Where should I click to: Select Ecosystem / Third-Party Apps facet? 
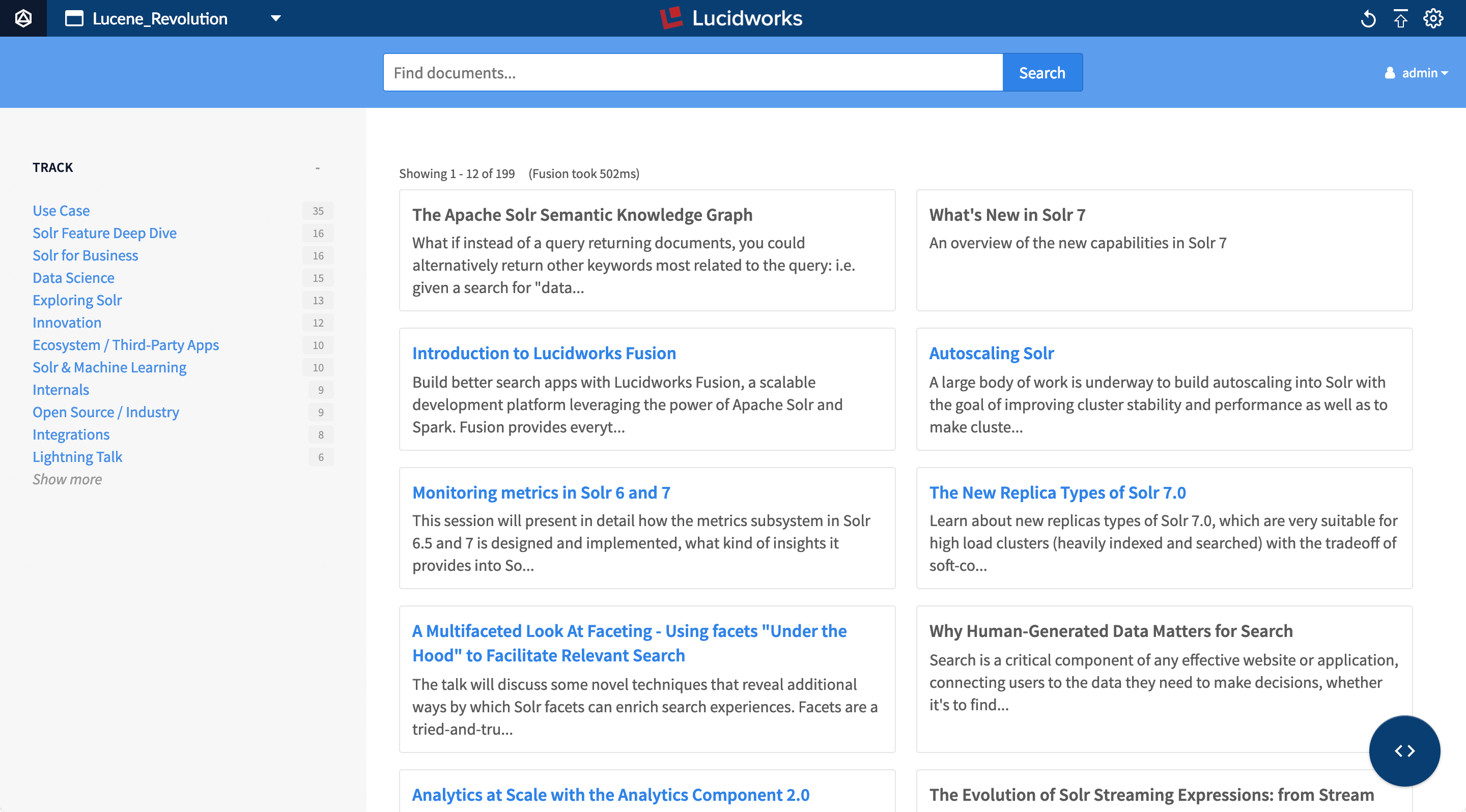coord(126,344)
